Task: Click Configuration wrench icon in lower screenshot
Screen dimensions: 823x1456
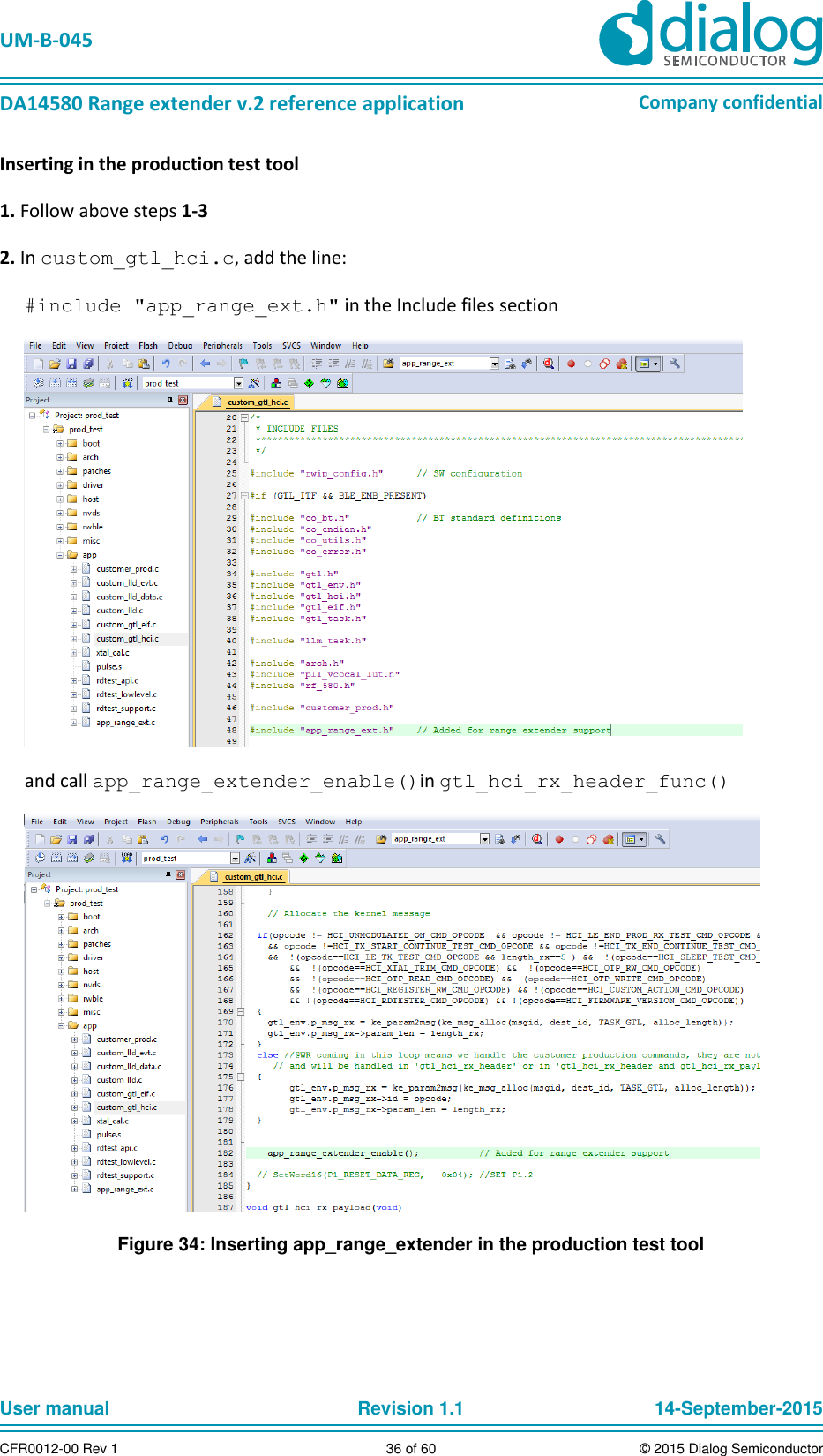Action: coord(660,839)
